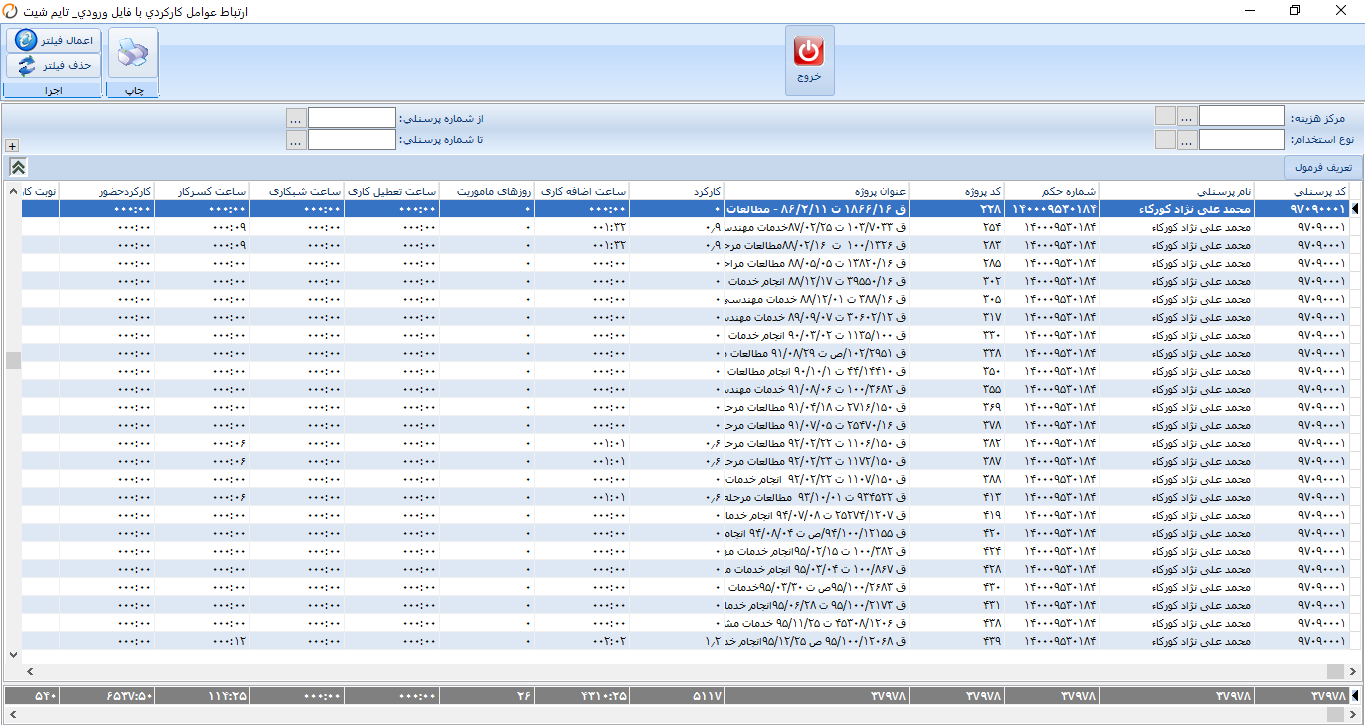Select the project code cell ۳۵۰
Screen dimensions: 1365x725
(957, 371)
